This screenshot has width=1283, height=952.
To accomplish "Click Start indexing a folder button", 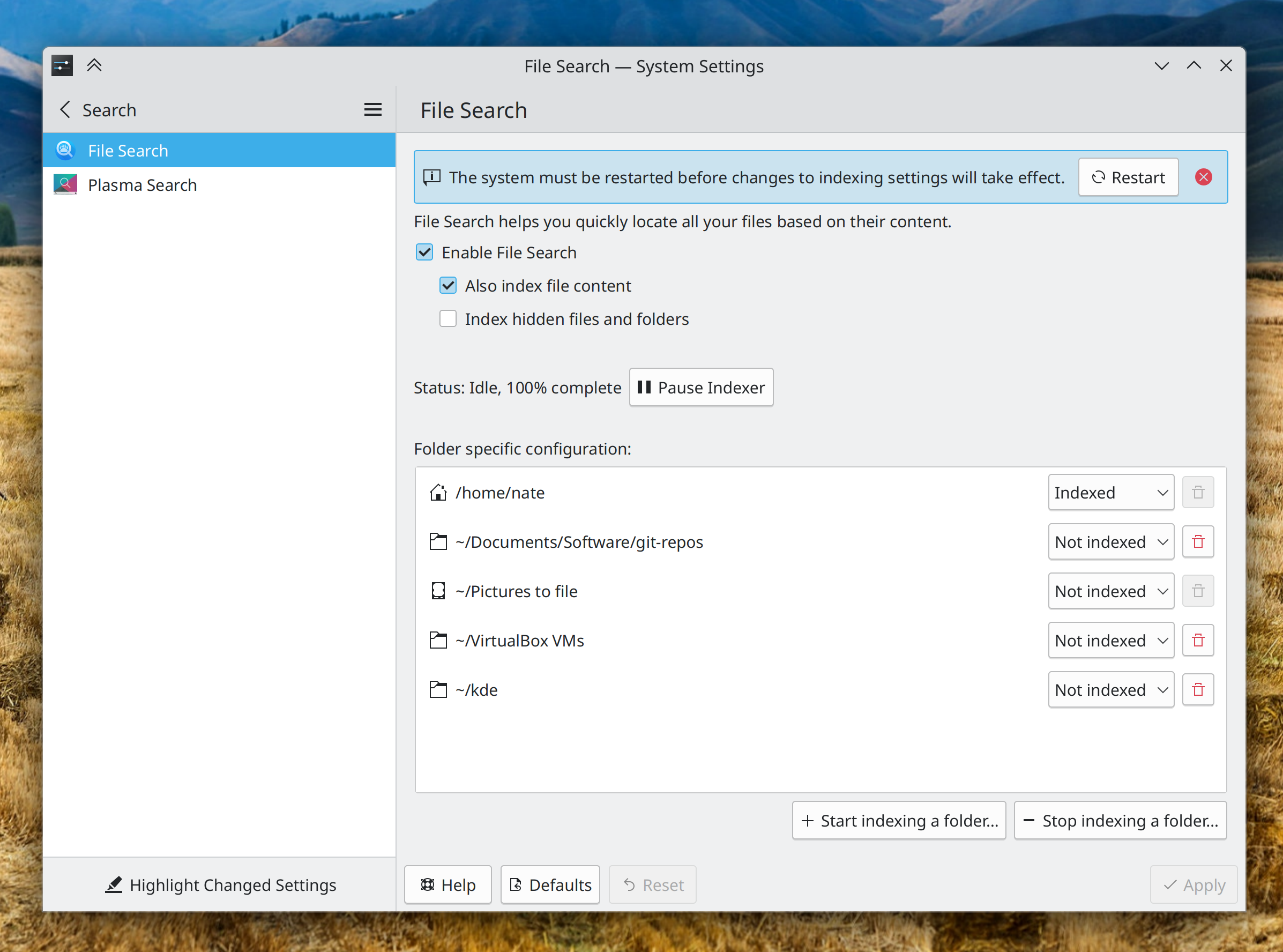I will point(898,821).
